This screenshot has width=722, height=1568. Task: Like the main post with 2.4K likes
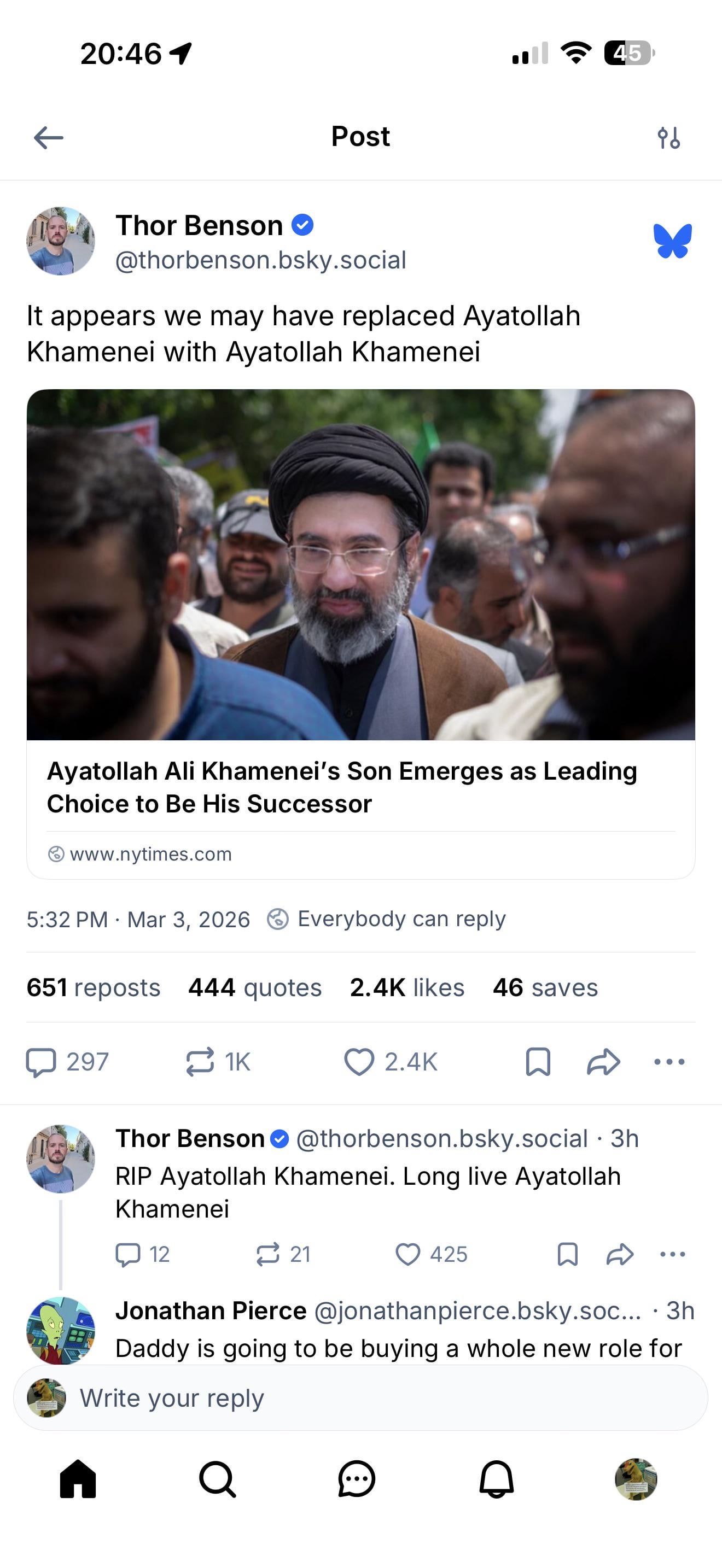tap(391, 1062)
